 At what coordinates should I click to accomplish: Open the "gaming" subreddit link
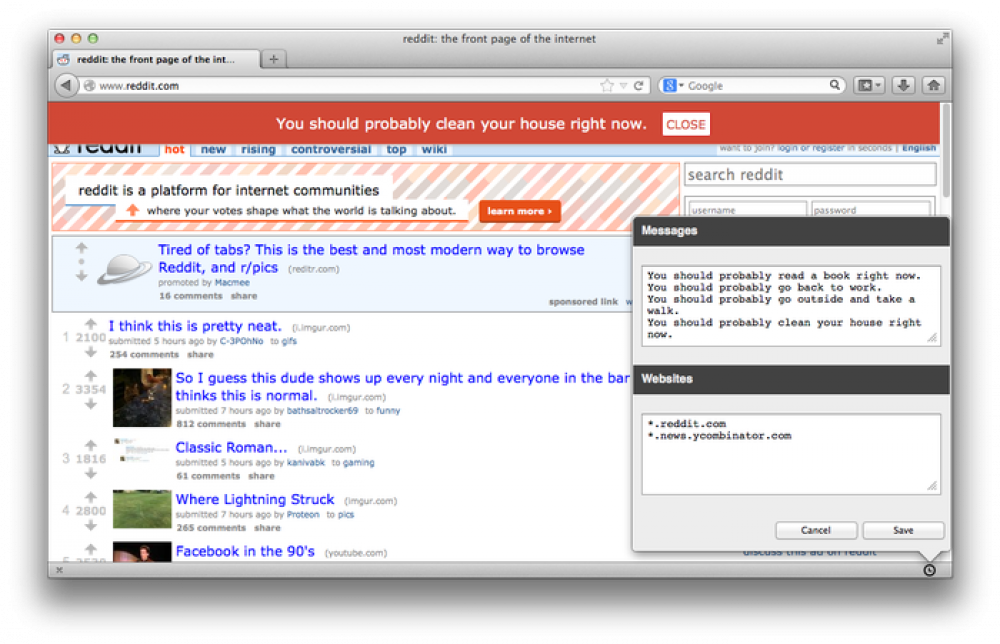point(358,463)
